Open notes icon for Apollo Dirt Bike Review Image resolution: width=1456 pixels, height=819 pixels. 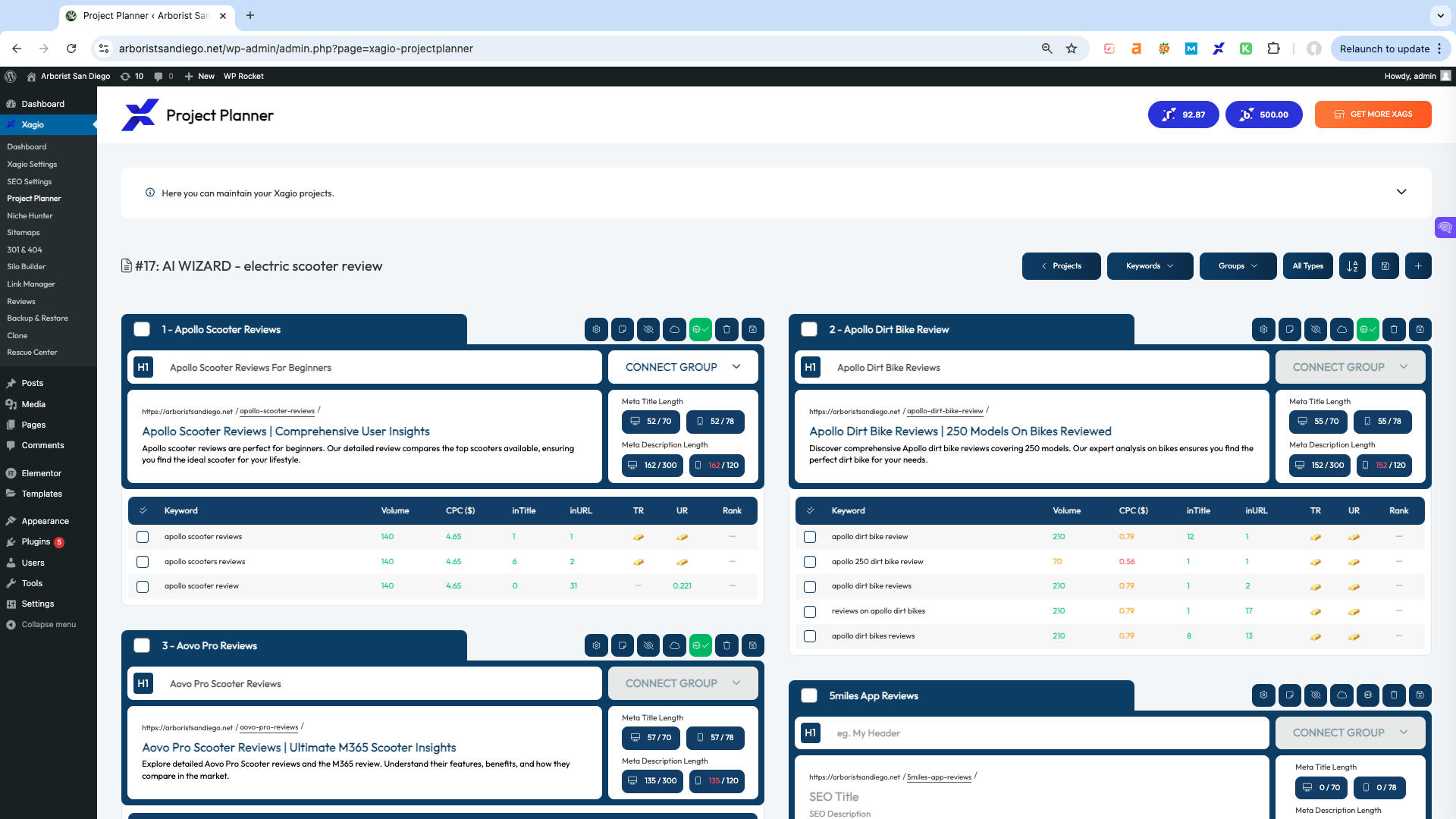(x=1289, y=330)
